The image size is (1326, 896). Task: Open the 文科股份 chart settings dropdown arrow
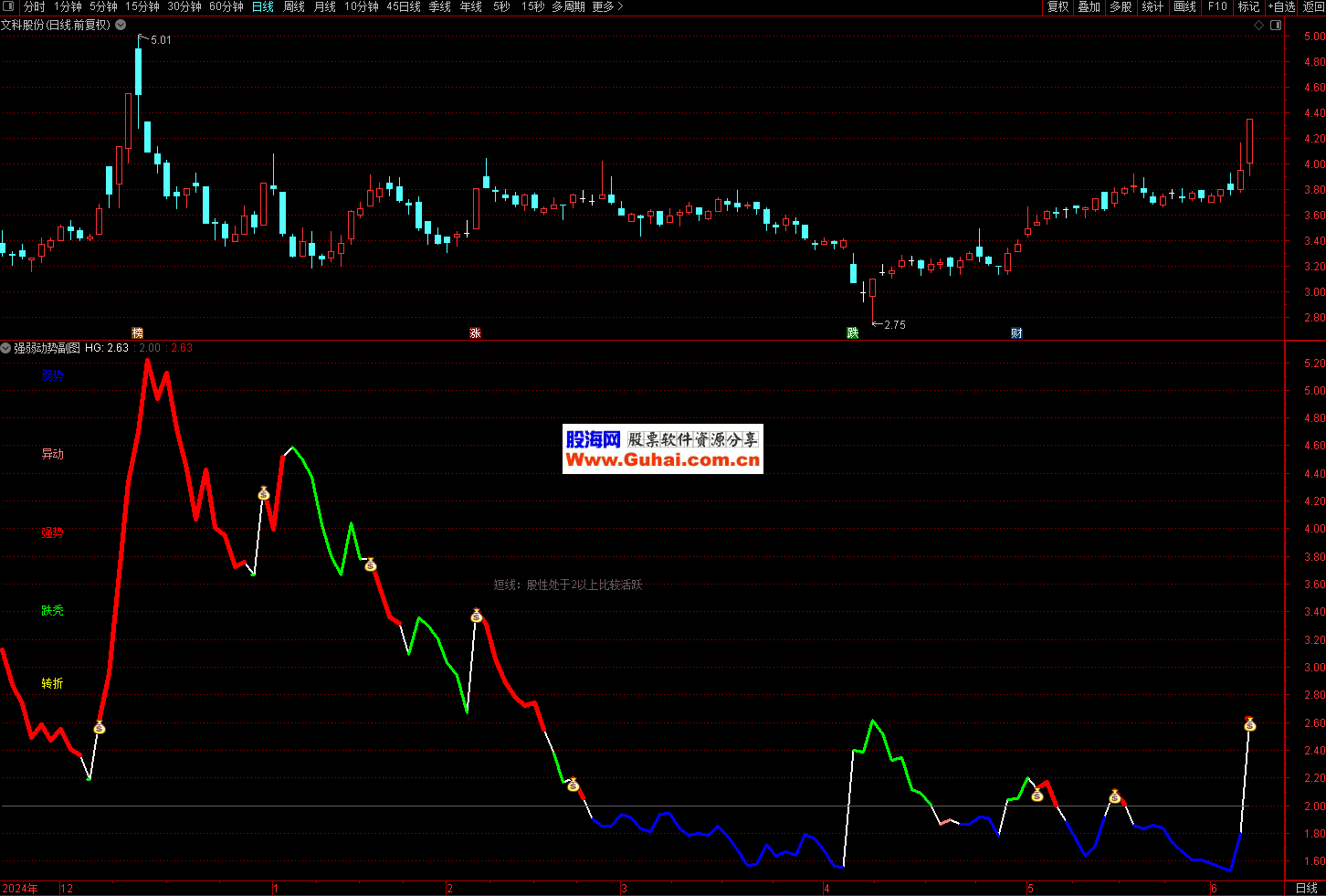point(121,26)
